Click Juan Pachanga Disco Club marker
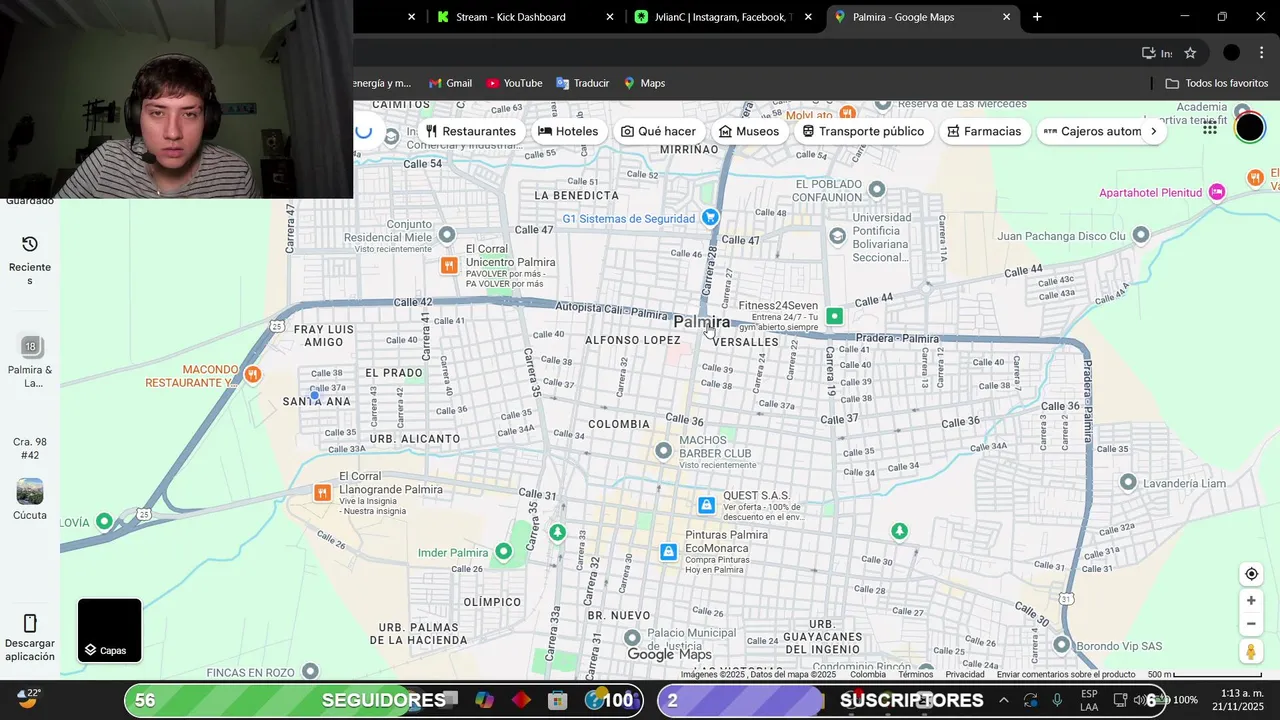The height and width of the screenshot is (720, 1280). click(1140, 235)
